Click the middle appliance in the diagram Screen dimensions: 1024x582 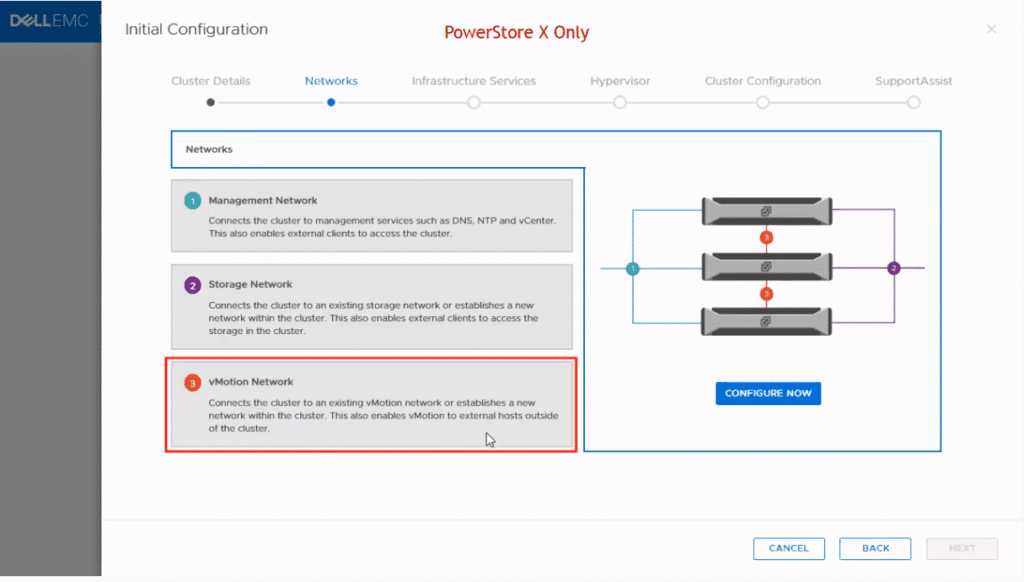pyautogui.click(x=767, y=267)
